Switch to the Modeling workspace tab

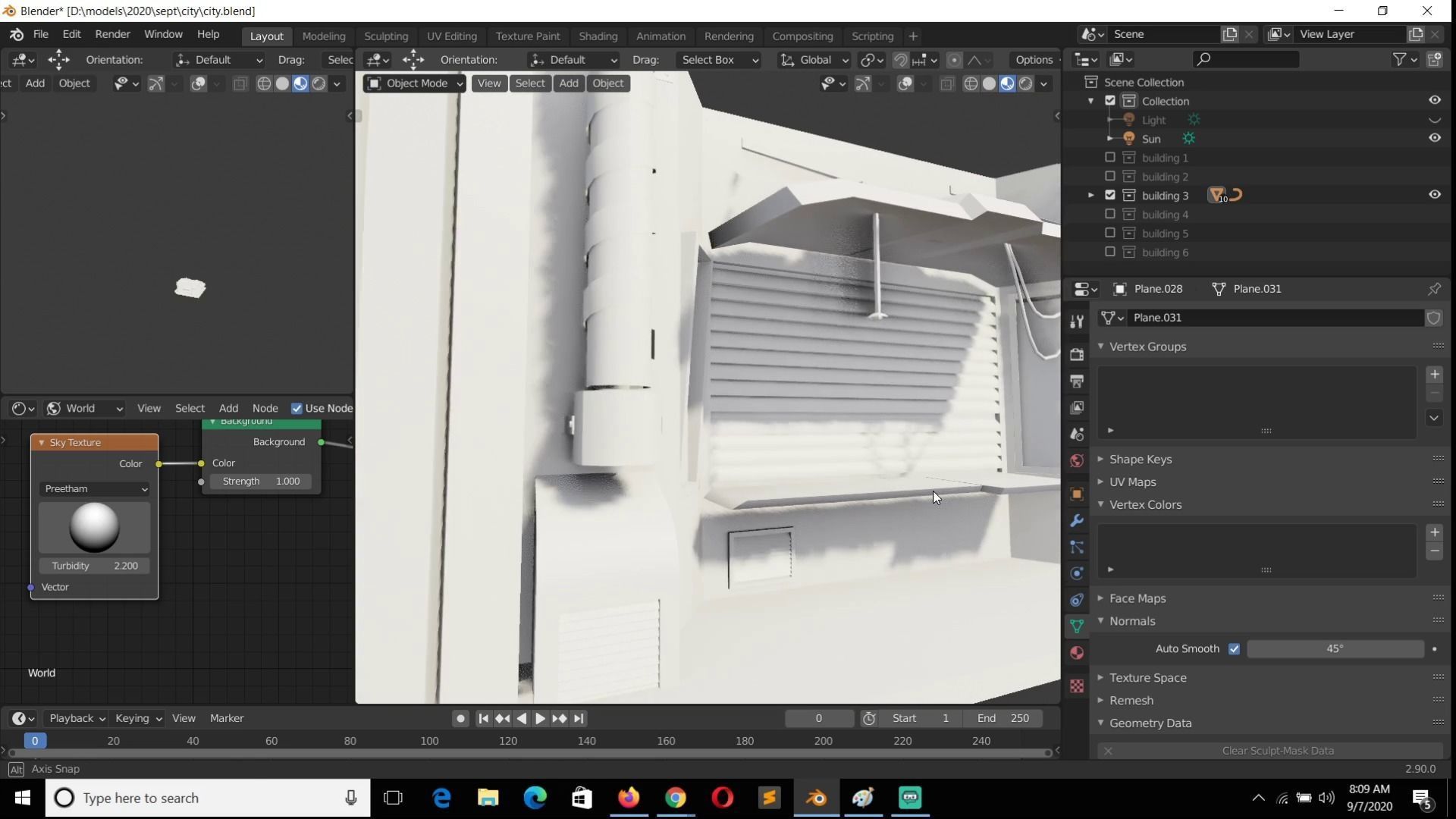coord(324,36)
